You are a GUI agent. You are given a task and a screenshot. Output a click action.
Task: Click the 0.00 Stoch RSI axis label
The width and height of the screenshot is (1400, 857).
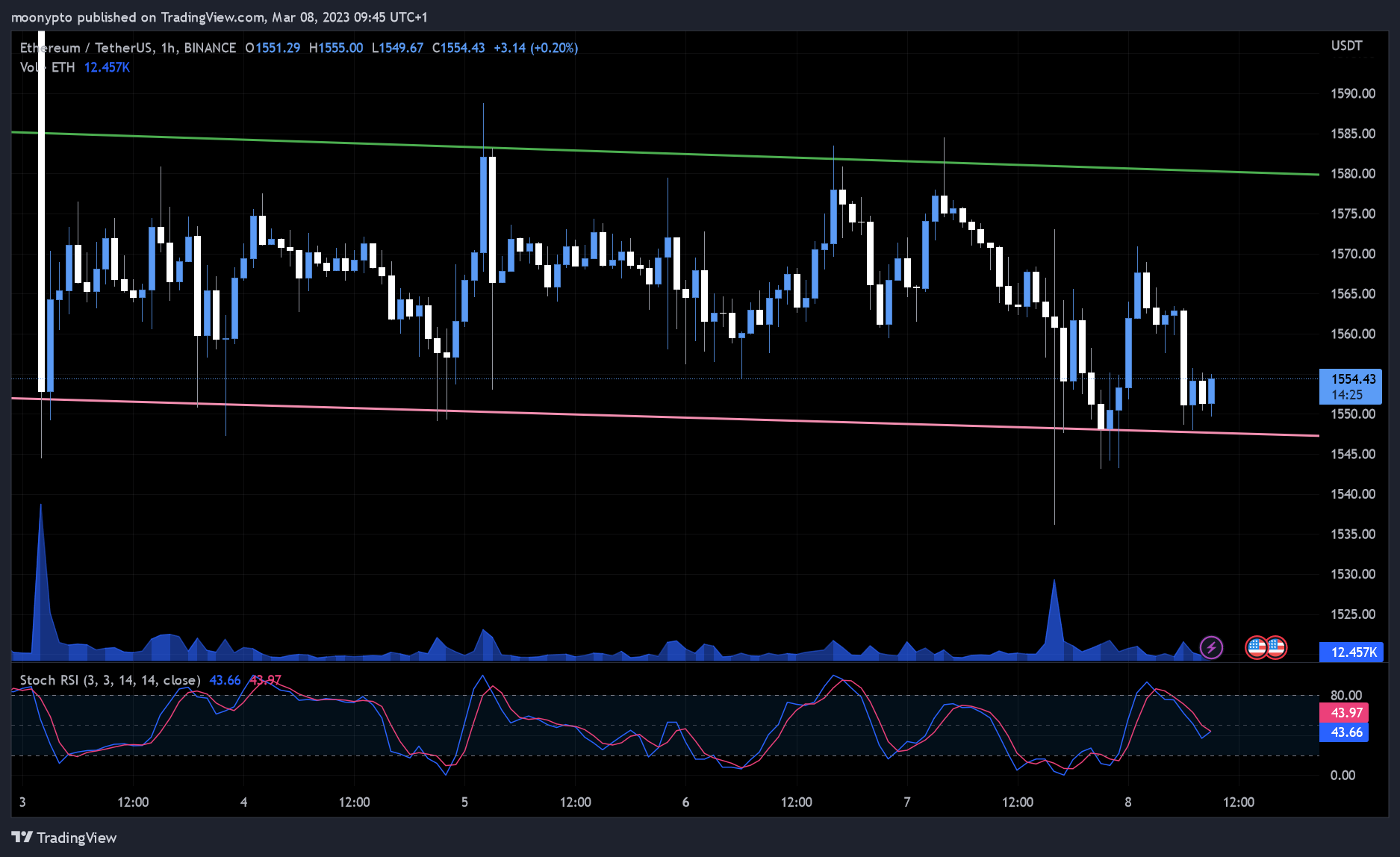(1343, 775)
